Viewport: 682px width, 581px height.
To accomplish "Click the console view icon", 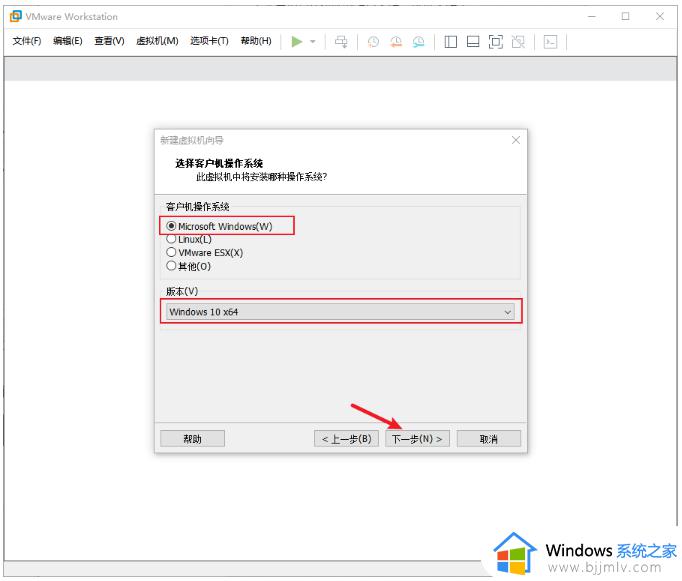I will 550,42.
